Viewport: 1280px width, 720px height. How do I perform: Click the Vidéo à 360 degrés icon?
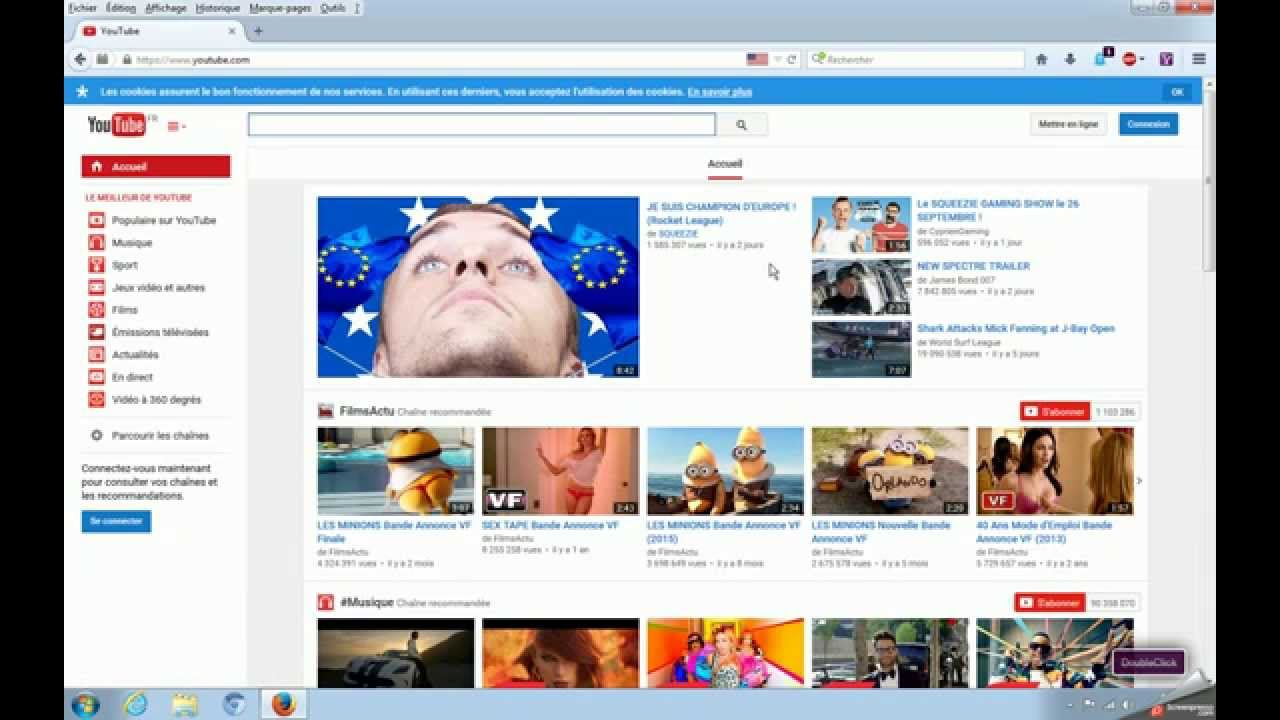click(x=96, y=399)
